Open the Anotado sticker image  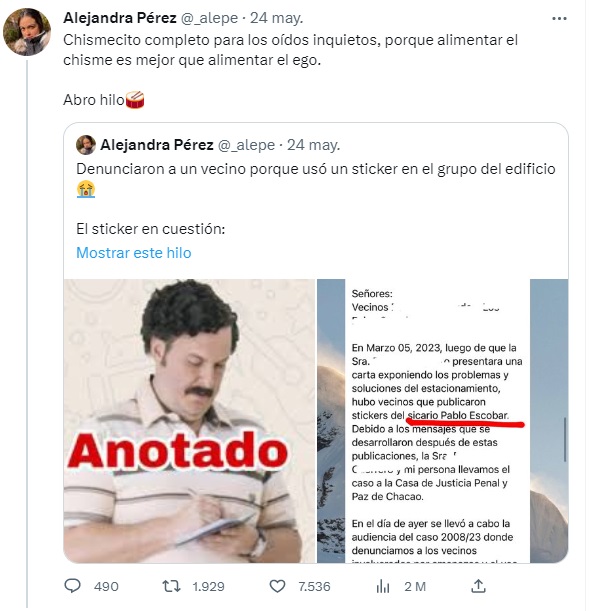click(x=189, y=421)
